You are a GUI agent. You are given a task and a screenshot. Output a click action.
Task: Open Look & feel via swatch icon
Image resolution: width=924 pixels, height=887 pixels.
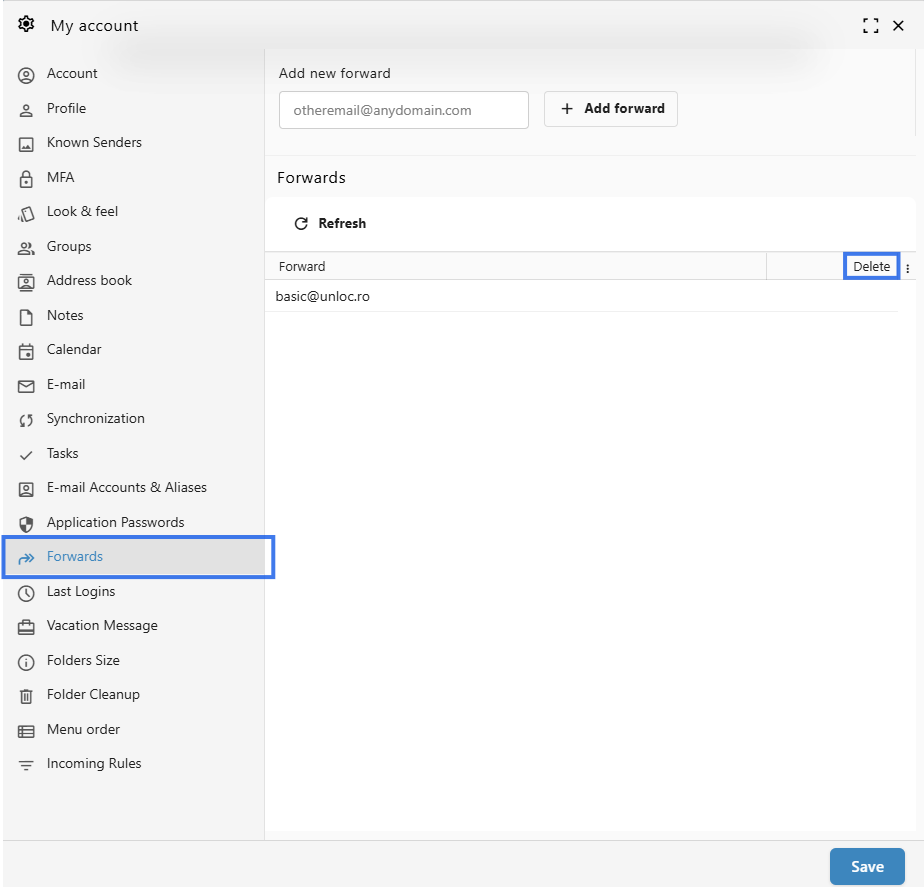pos(26,213)
